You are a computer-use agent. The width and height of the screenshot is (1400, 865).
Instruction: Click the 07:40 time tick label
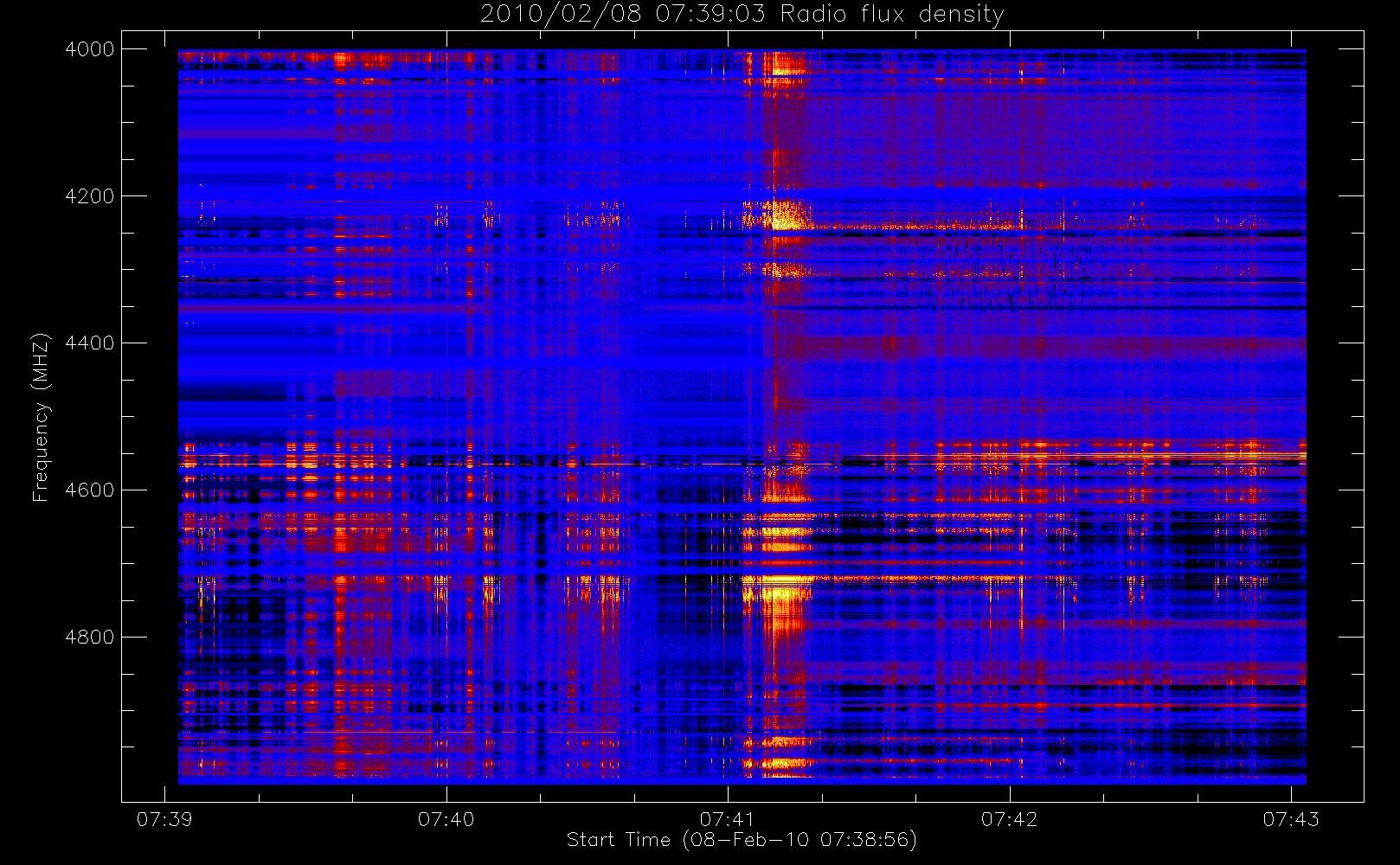click(x=446, y=819)
